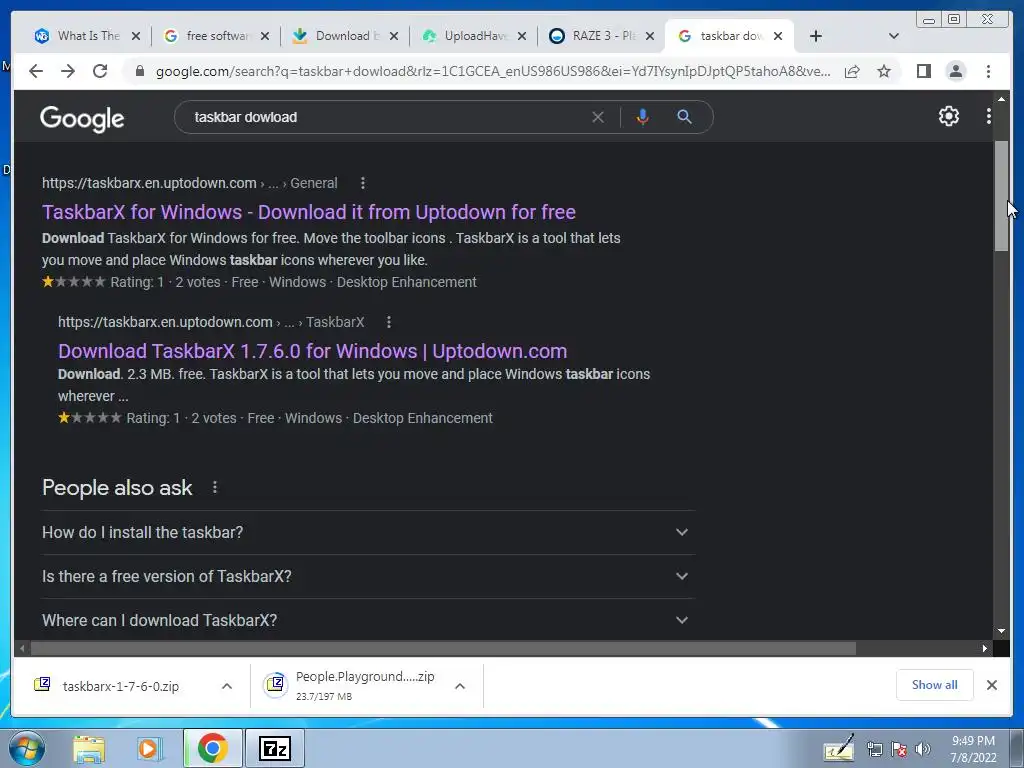
Task: Close the UploadHaven tab
Action: [x=521, y=36]
